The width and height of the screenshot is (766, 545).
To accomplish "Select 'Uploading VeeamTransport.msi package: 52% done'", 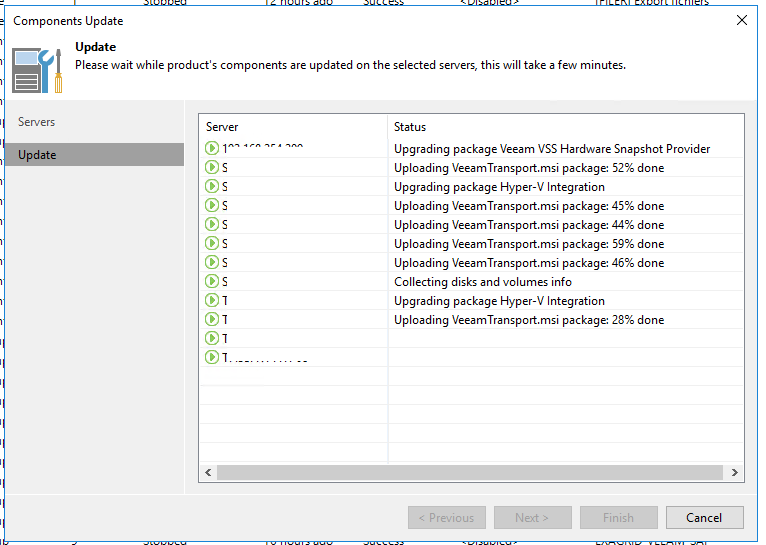I will (x=529, y=168).
